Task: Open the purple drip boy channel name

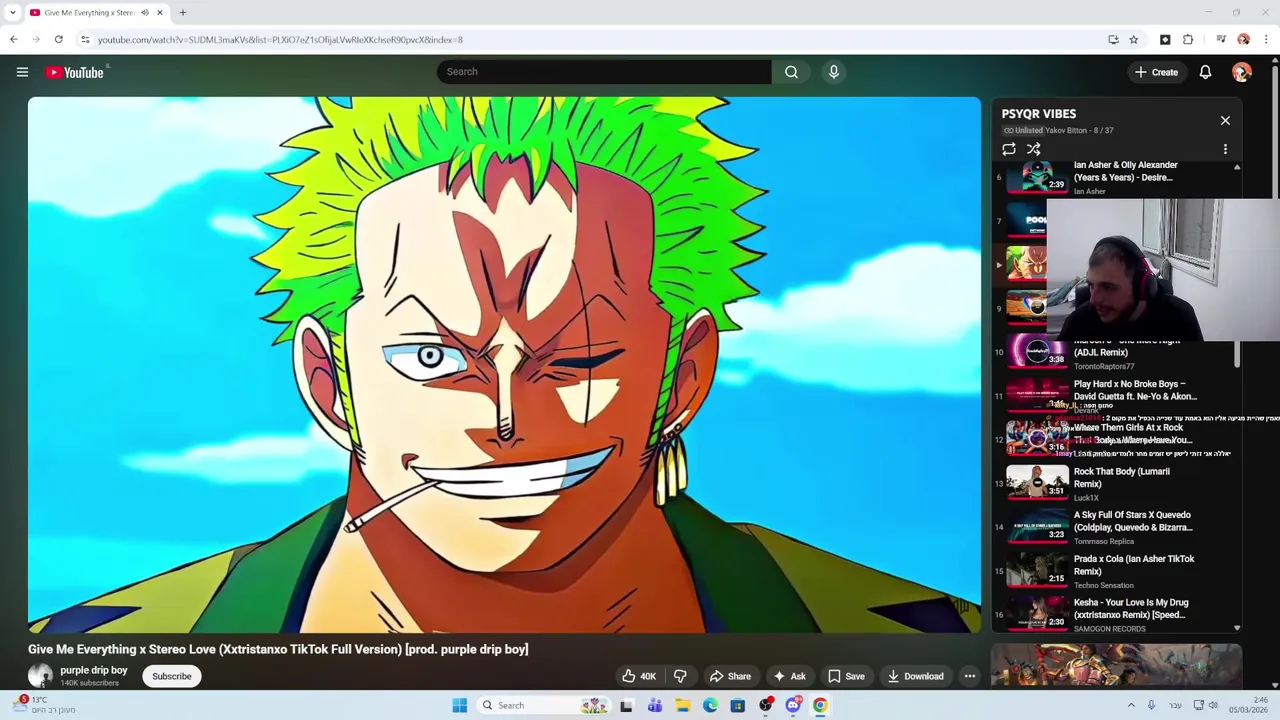Action: 94,670
